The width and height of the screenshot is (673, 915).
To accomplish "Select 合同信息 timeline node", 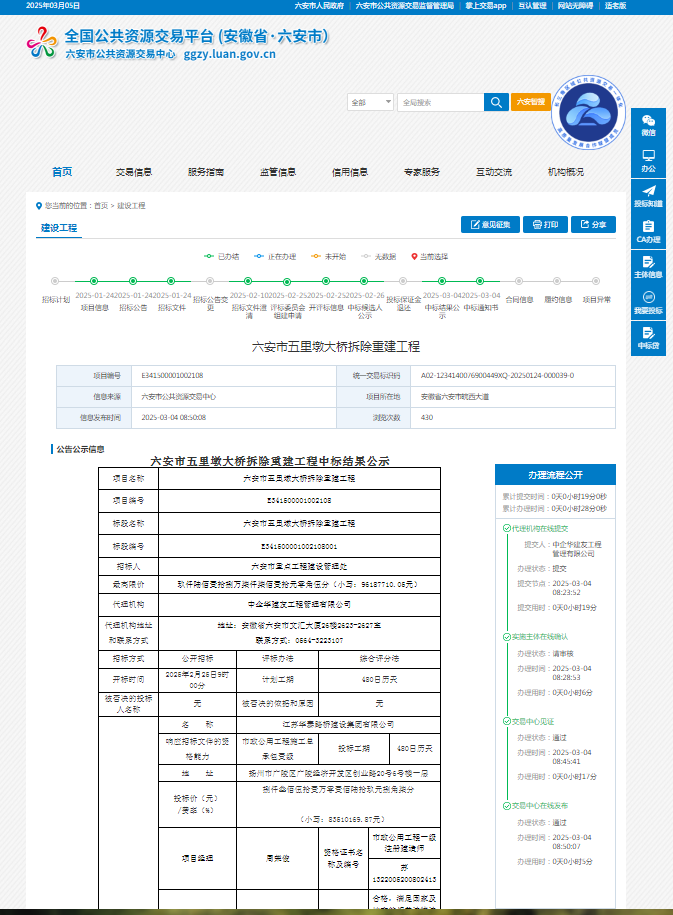I will coord(519,281).
